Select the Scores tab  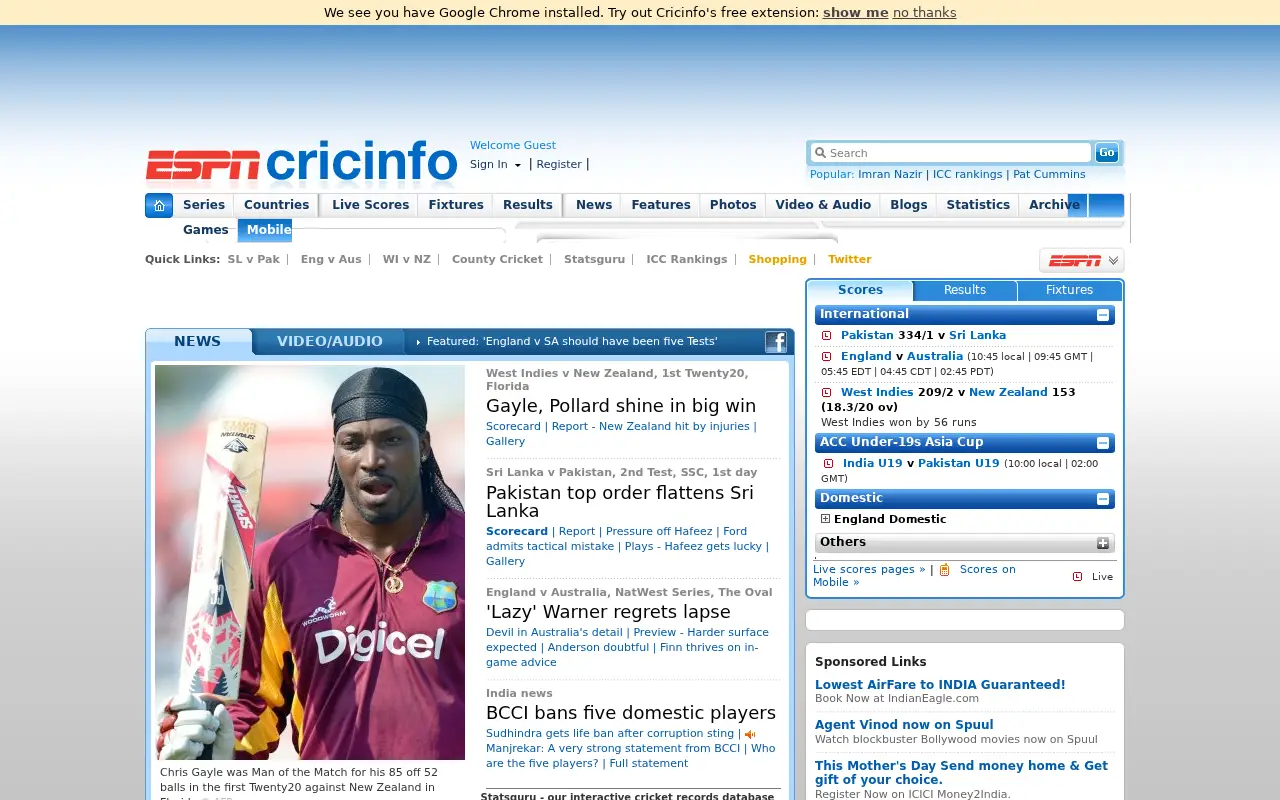(x=860, y=290)
